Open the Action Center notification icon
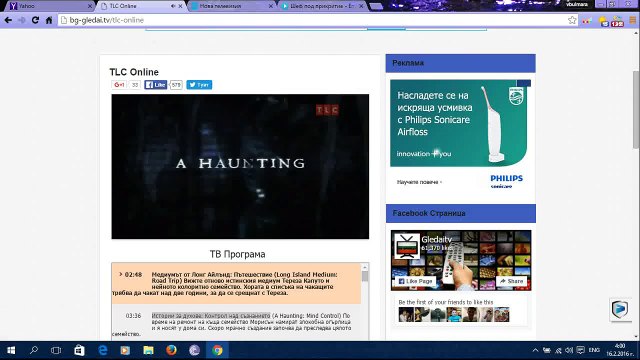The height and width of the screenshot is (360, 640). 580,350
